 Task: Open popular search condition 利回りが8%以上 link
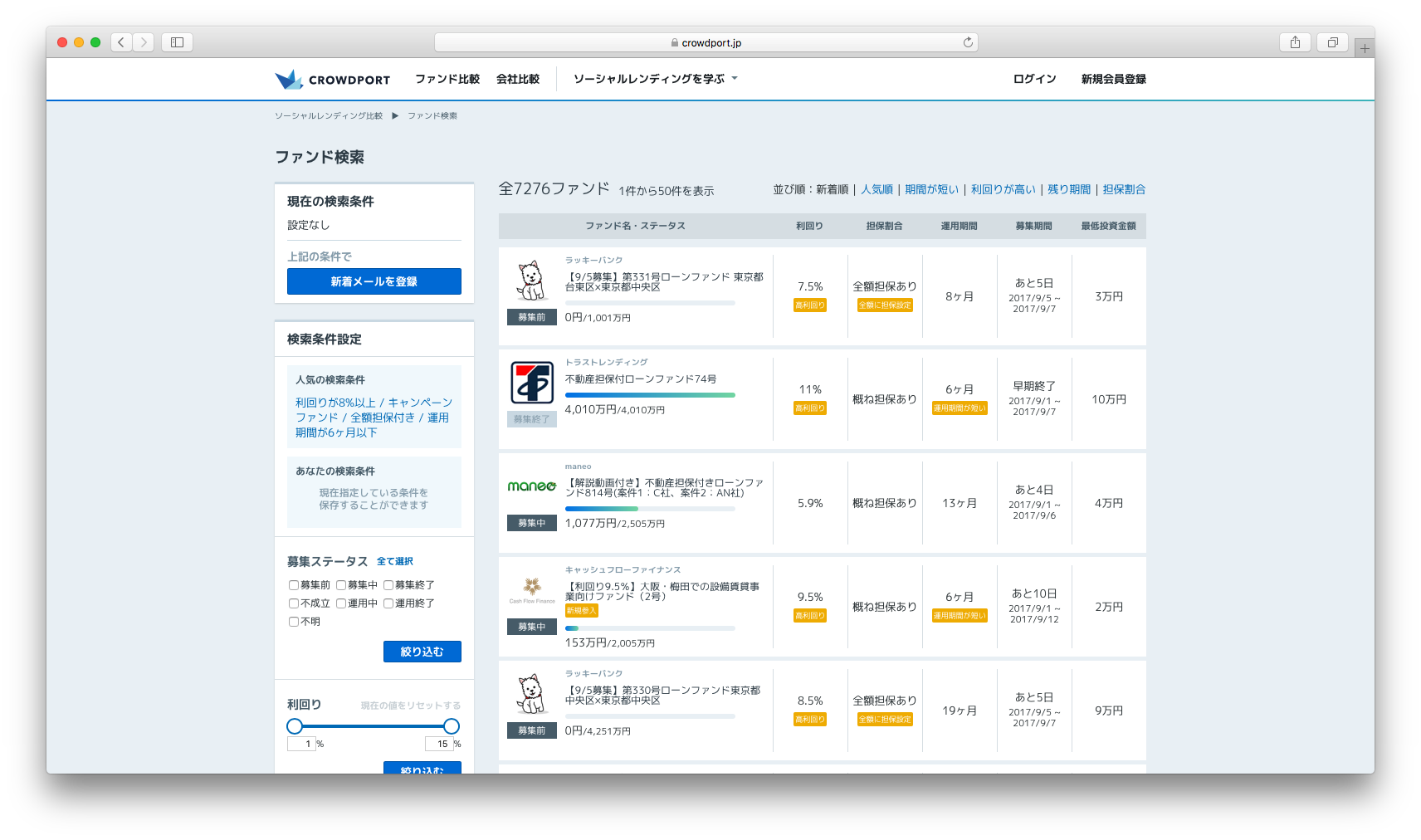click(335, 403)
